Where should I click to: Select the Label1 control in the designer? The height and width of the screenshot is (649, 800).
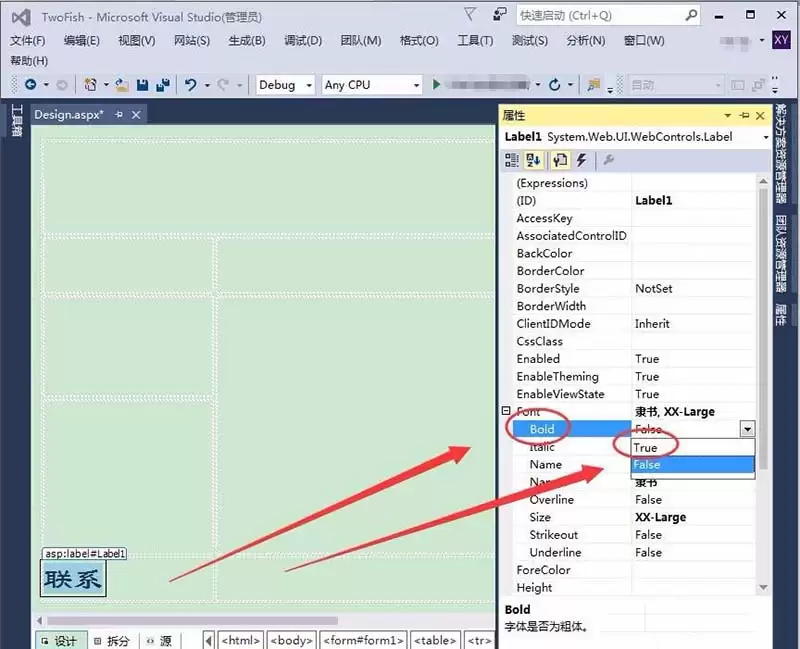tap(71, 578)
